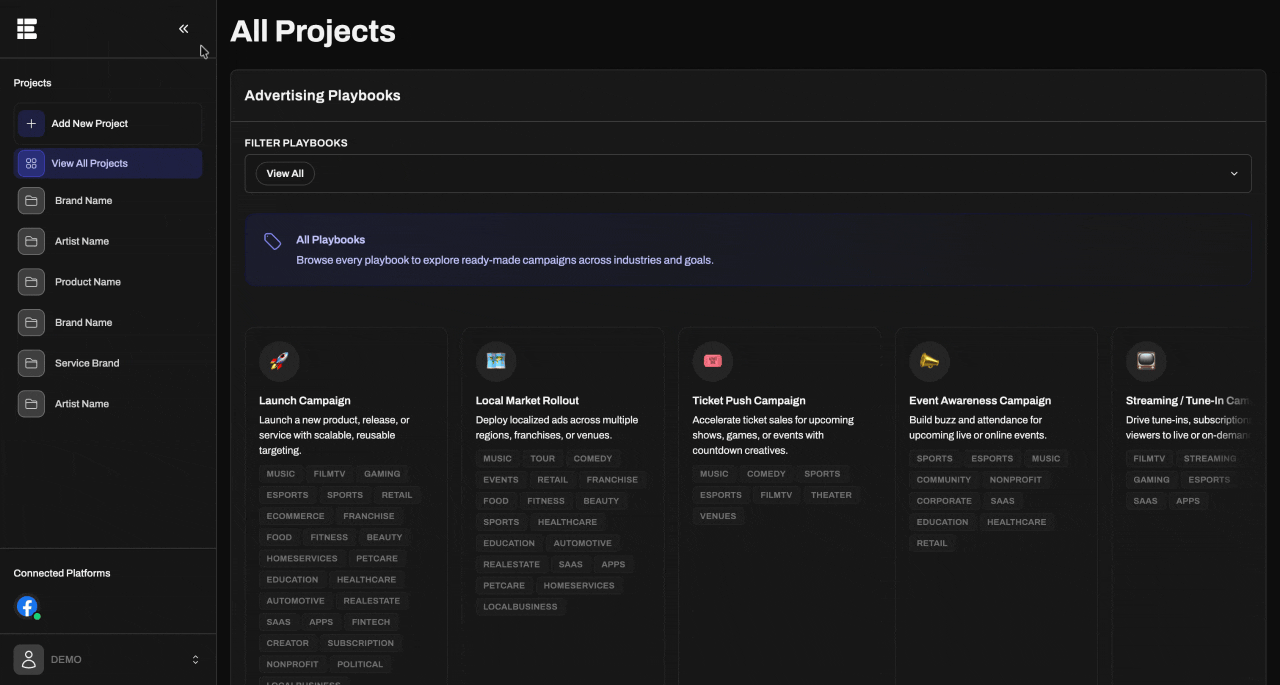This screenshot has height=685, width=1280.
Task: Click the NONPROFIT tag on Event Awareness Campaign
Action: (1016, 480)
